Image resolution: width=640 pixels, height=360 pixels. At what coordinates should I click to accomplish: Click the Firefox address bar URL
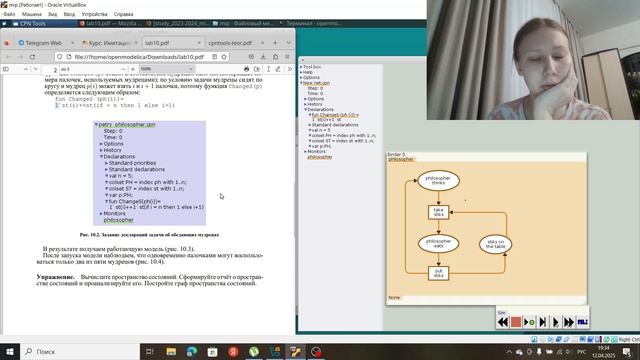[139, 57]
